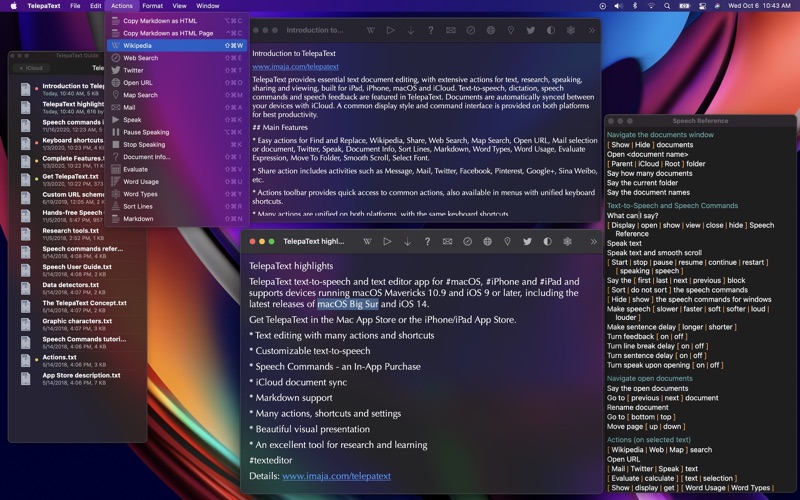Image resolution: width=800 pixels, height=500 pixels.
Task: Select Mail in the Actions menu
Action: pos(177,108)
